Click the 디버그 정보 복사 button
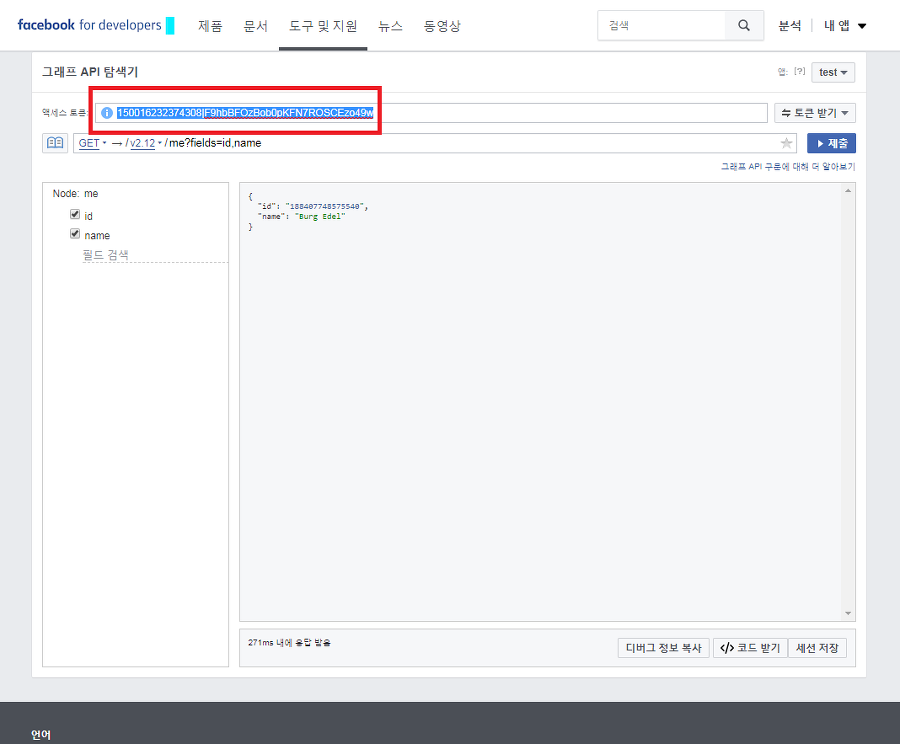Image resolution: width=900 pixels, height=744 pixels. pyautogui.click(x=664, y=648)
